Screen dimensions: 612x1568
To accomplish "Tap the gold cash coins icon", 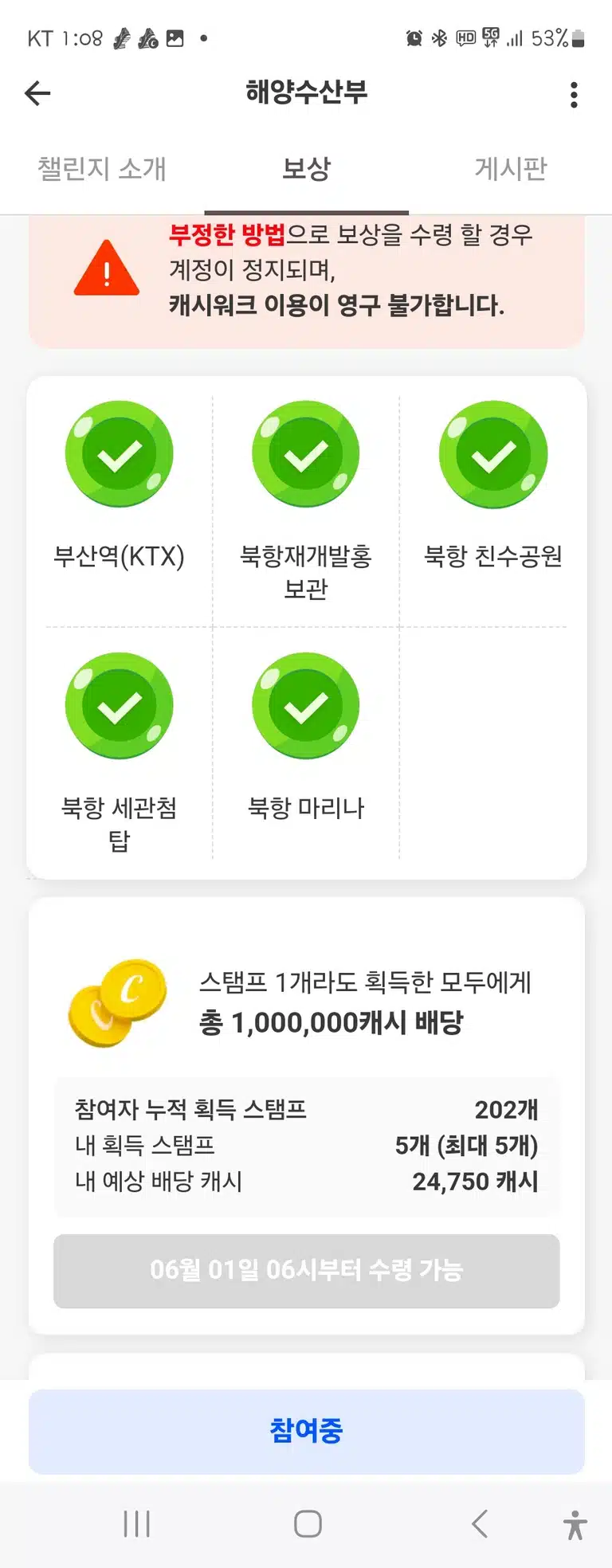I will pyautogui.click(x=118, y=1002).
